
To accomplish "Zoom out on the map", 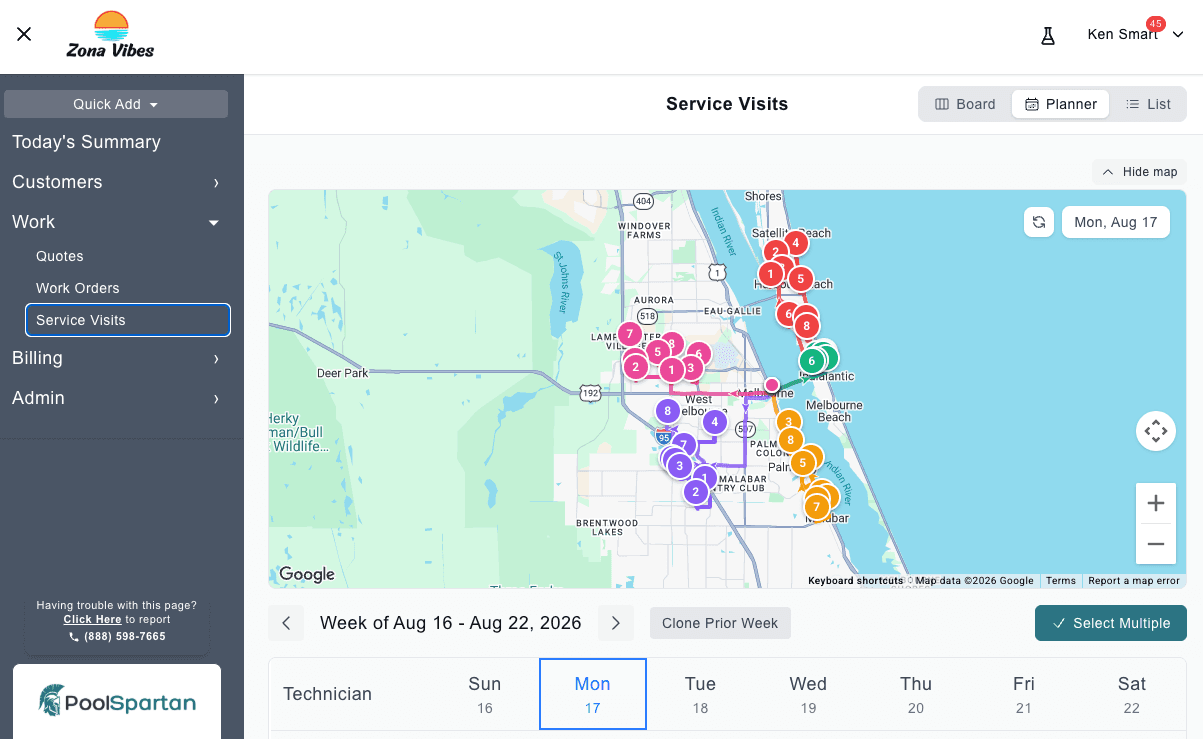I will pos(1156,544).
